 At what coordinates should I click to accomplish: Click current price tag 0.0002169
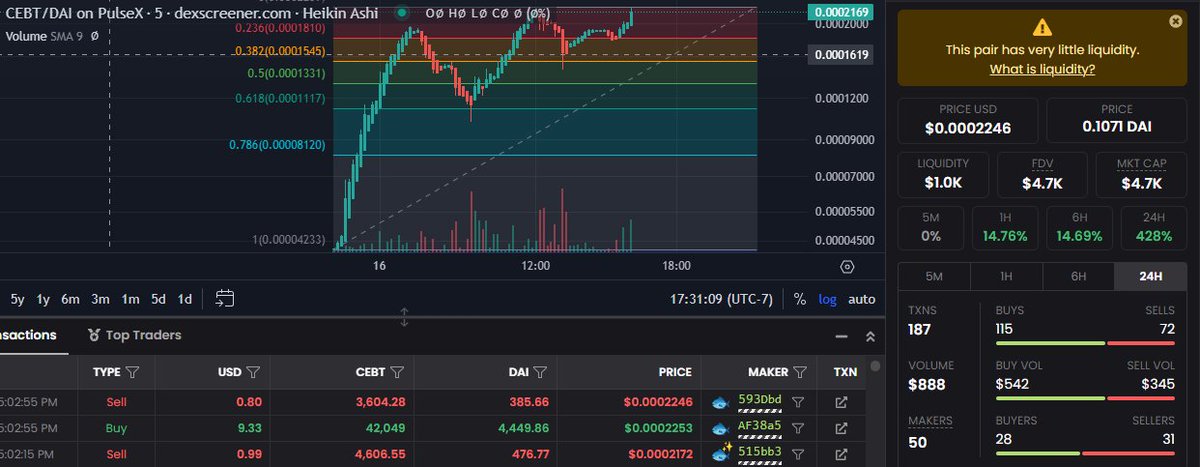click(x=842, y=11)
